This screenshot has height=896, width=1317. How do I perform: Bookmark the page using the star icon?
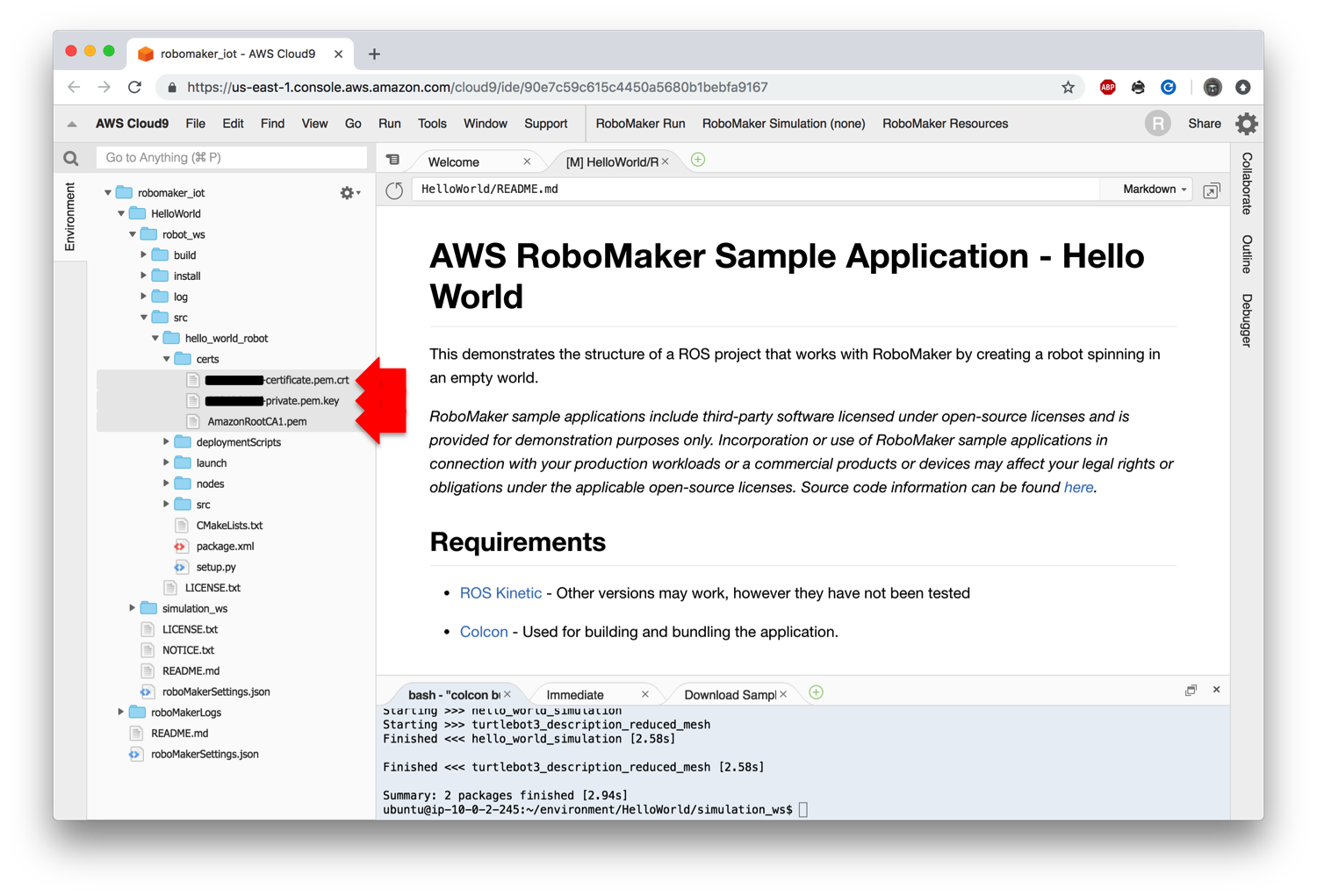tap(1069, 87)
